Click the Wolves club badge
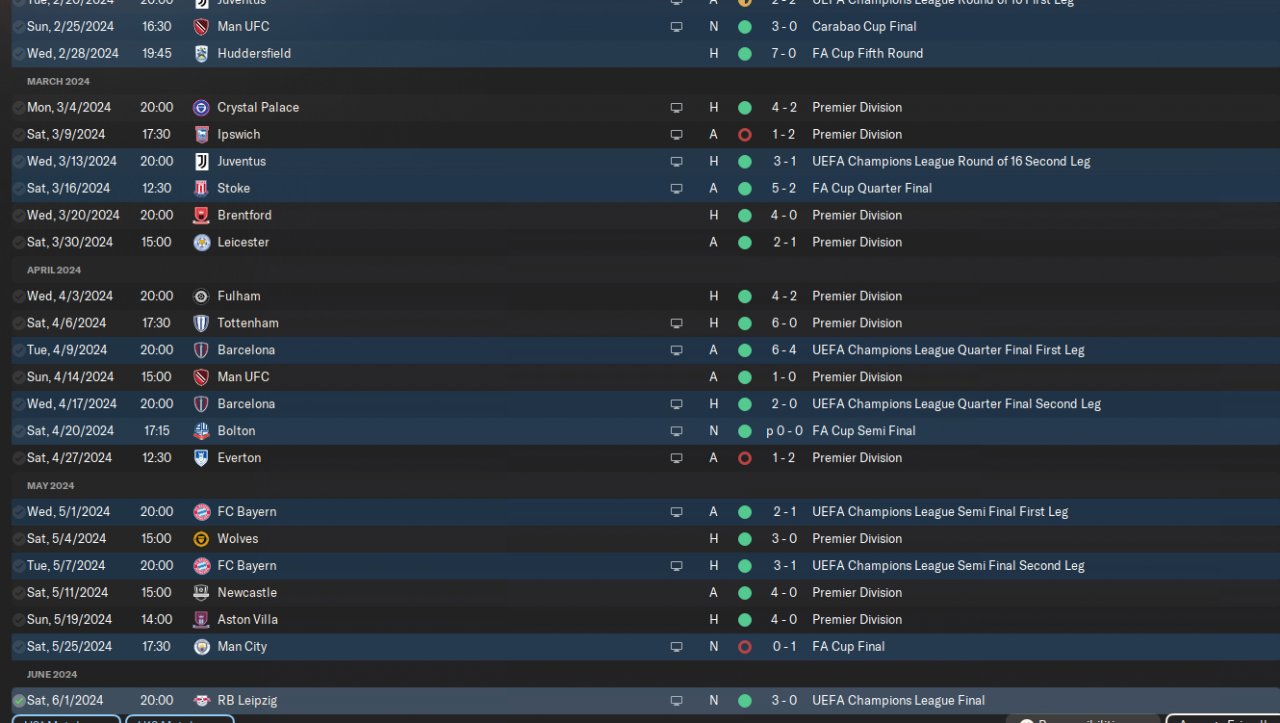Image resolution: width=1280 pixels, height=723 pixels. click(201, 538)
